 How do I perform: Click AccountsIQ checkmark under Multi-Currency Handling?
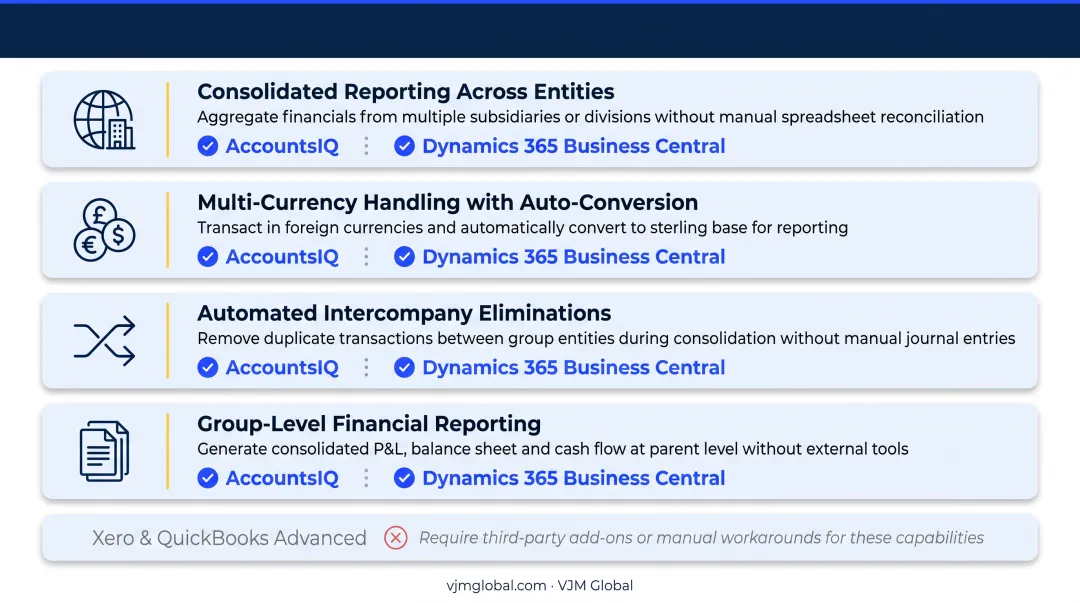click(208, 257)
